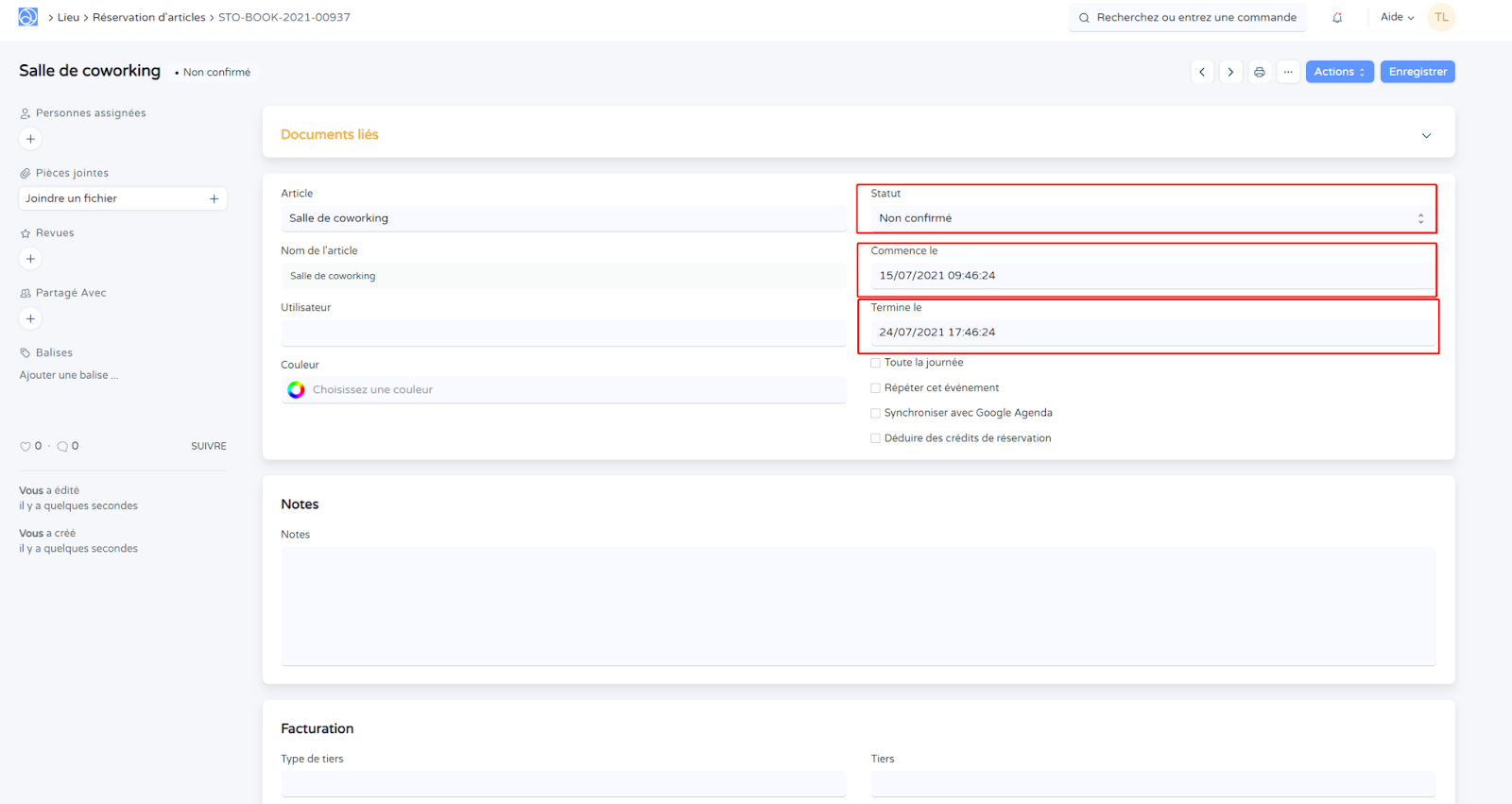The image size is (1512, 804).
Task: Go to previous record arrow
Action: point(1202,72)
